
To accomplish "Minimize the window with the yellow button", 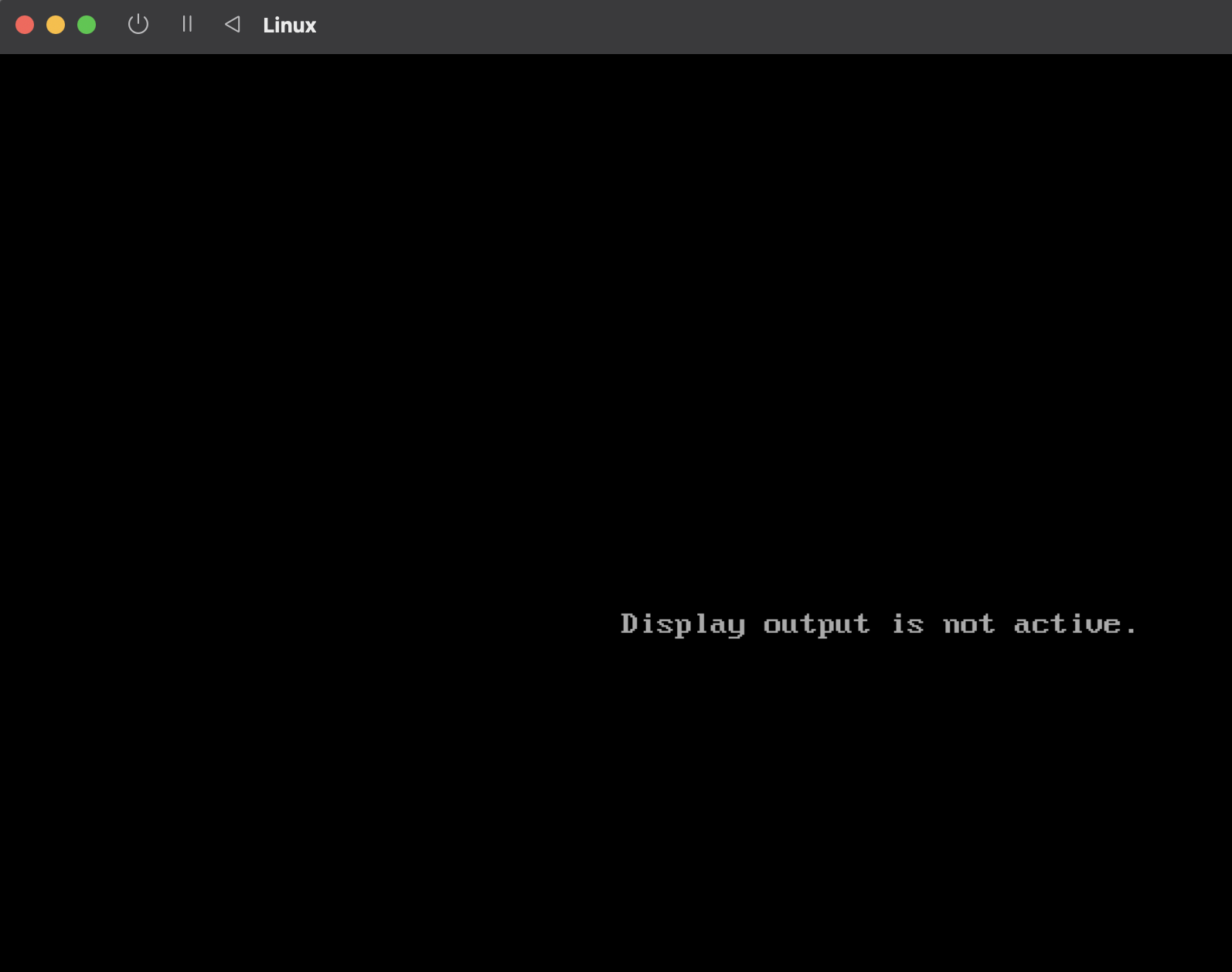I will pos(56,25).
